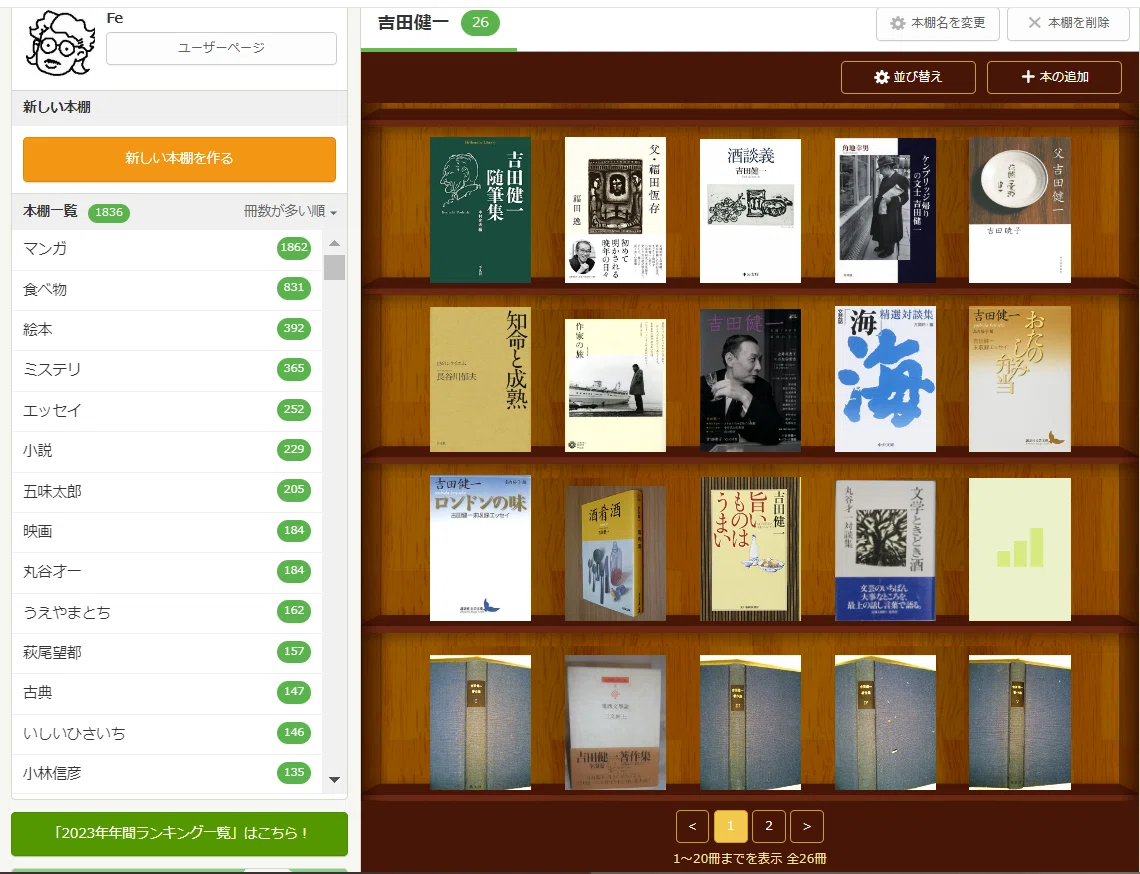Open the おたのしみ弁当 book cover
The width and height of the screenshot is (1140, 874).
(1020, 379)
